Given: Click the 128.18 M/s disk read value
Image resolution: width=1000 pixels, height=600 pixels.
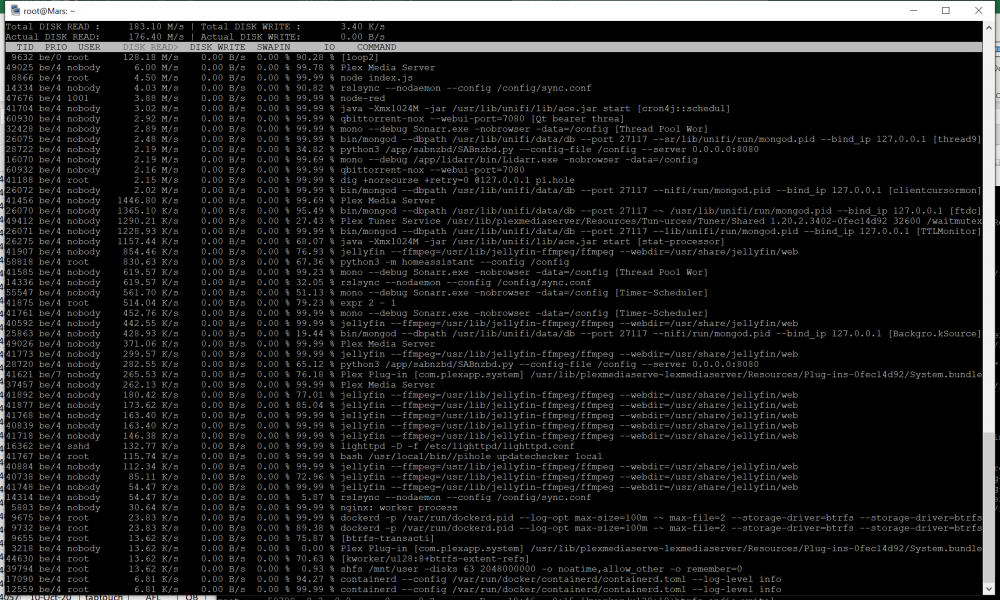Looking at the screenshot, I should (x=151, y=57).
